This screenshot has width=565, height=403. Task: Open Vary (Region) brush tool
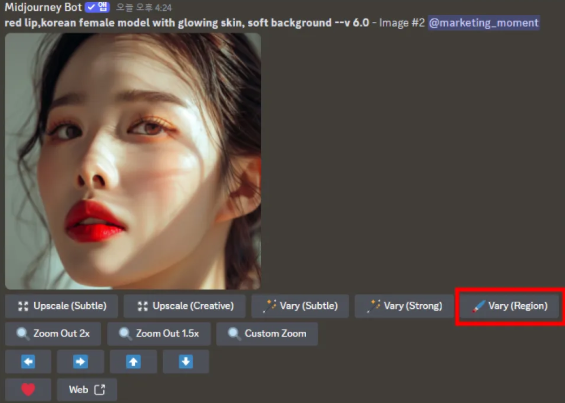click(510, 306)
